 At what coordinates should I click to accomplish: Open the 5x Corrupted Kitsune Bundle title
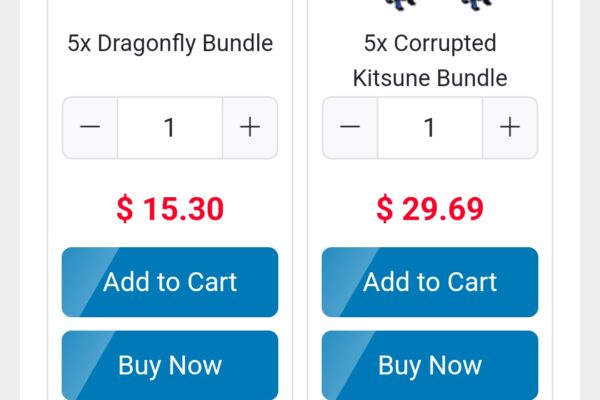[x=430, y=60]
